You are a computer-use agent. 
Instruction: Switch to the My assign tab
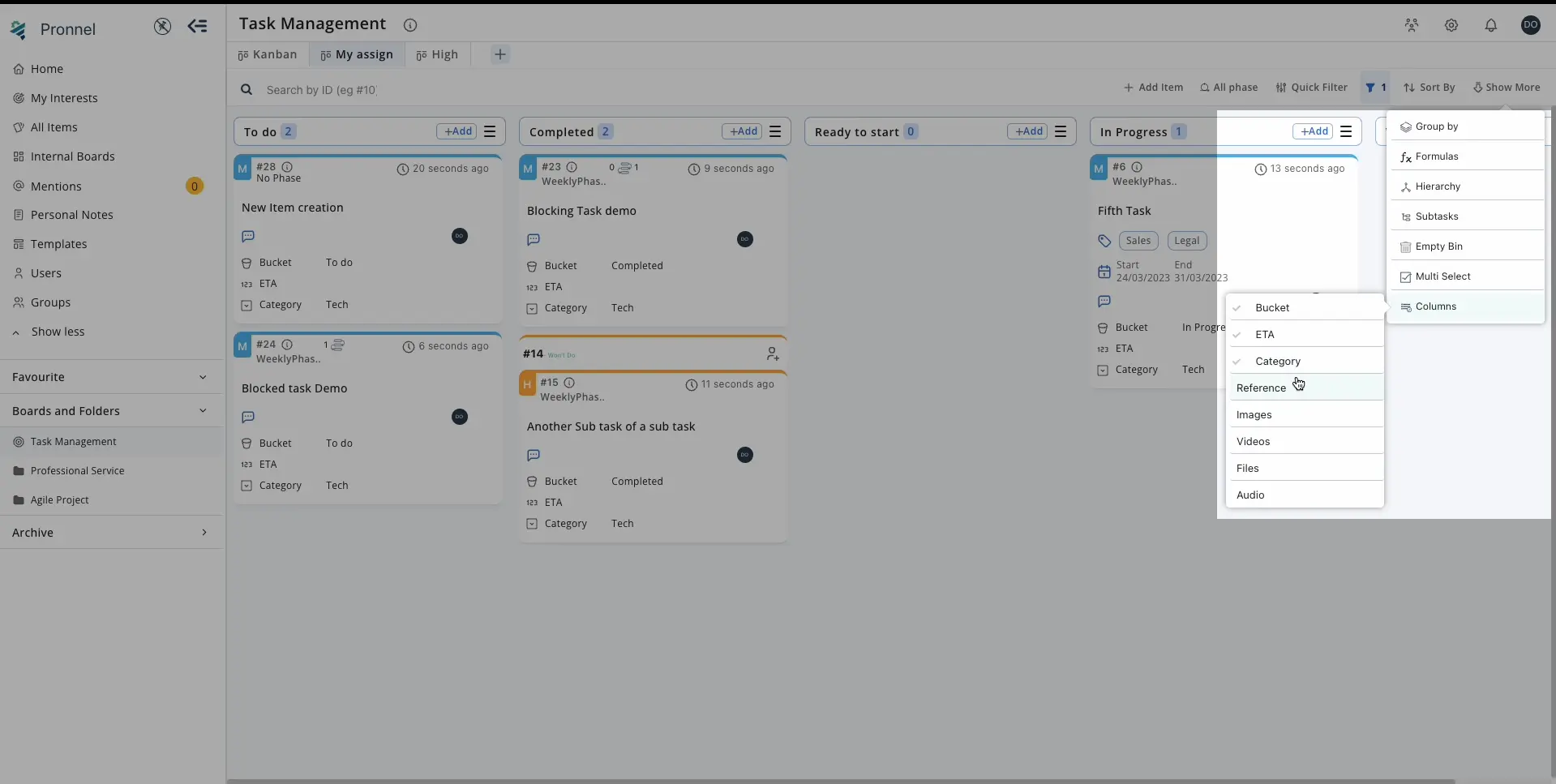[x=357, y=54]
